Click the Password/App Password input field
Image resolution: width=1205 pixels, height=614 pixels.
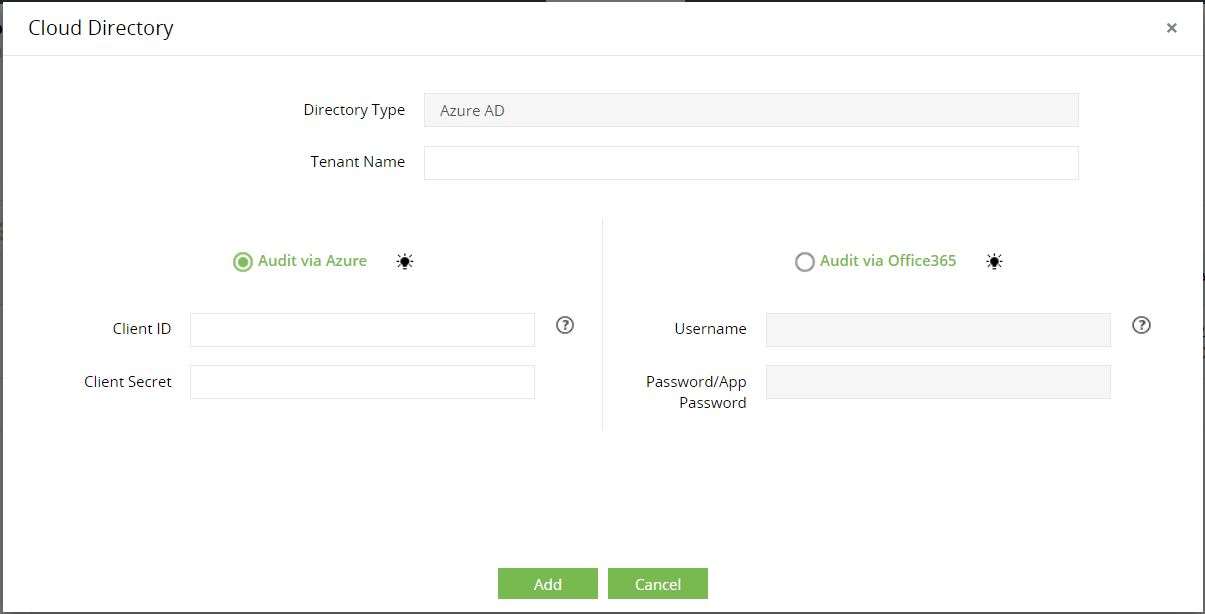938,382
